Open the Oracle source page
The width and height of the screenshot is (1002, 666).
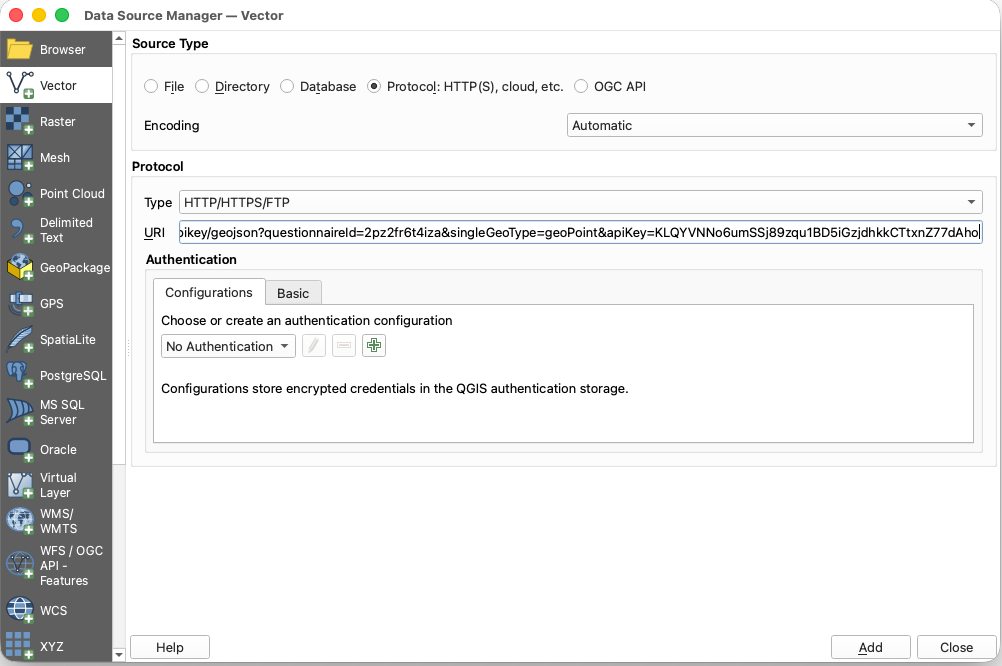[56, 449]
